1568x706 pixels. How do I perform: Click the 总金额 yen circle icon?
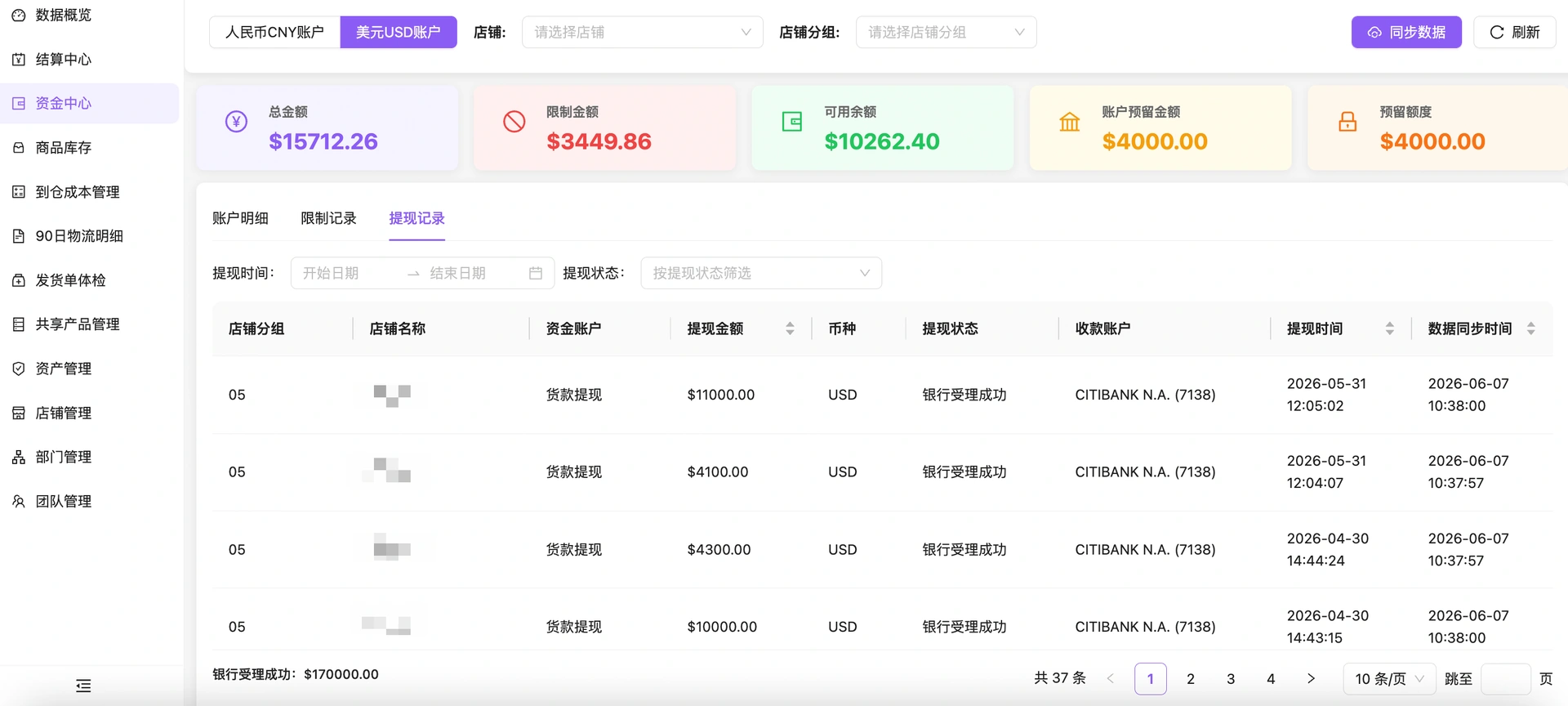pos(236,123)
